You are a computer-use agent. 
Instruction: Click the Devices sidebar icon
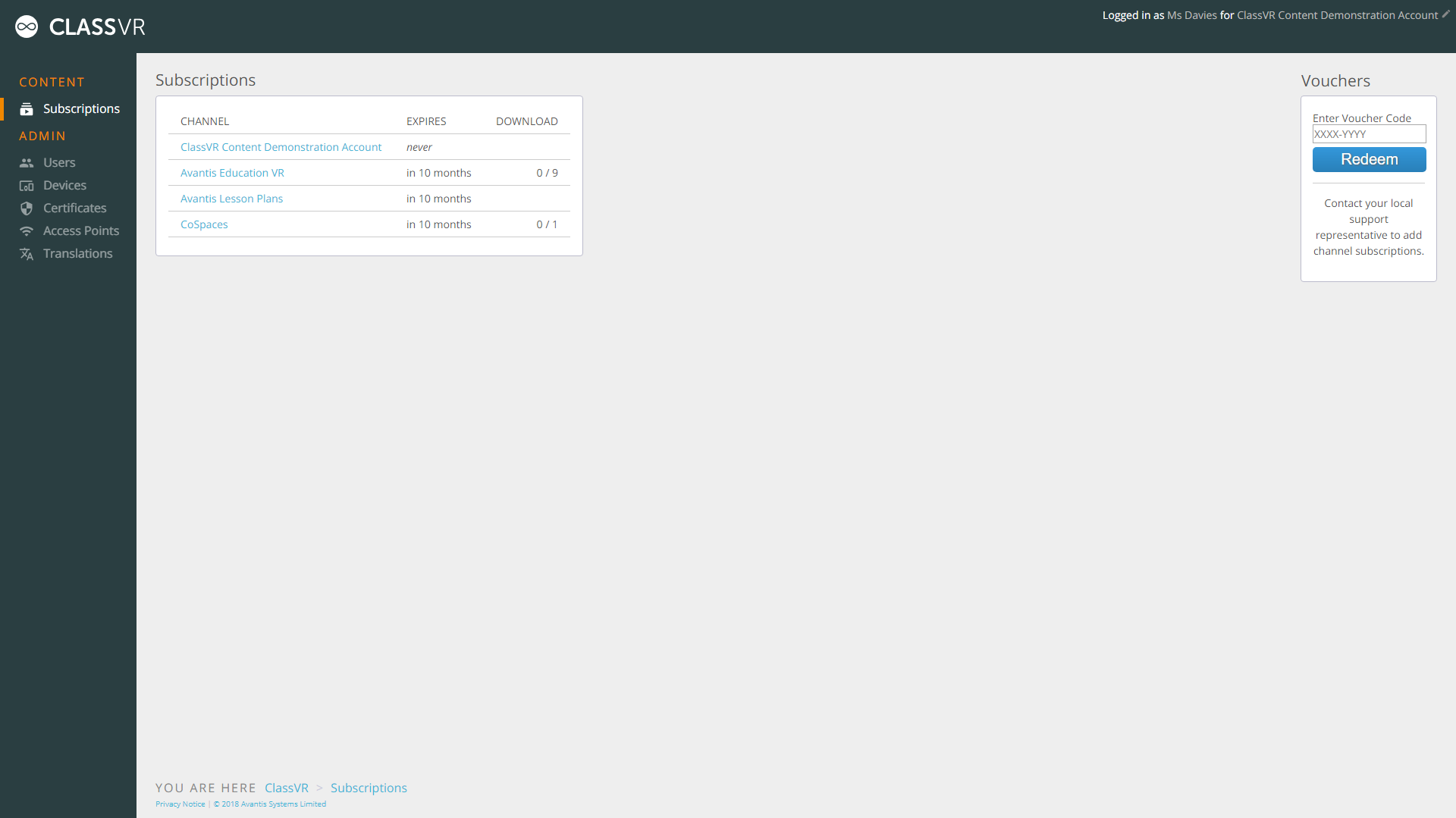point(27,186)
